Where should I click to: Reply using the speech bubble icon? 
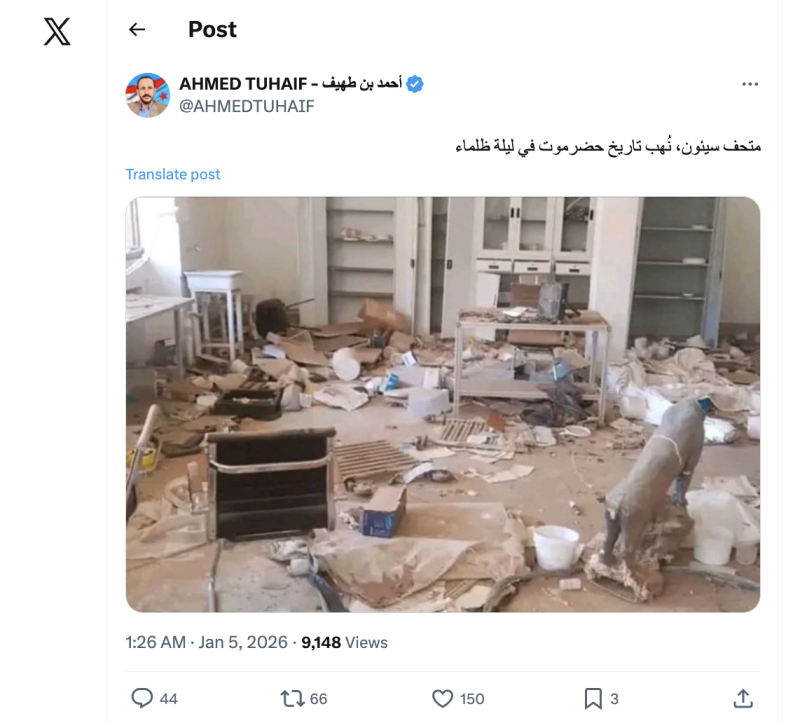[142, 698]
